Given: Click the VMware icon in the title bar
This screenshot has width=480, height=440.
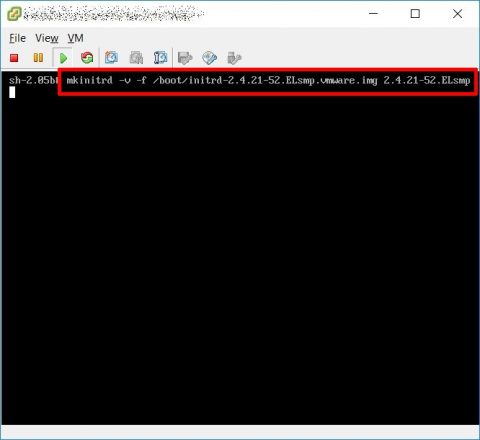Looking at the screenshot, I should pos(14,14).
